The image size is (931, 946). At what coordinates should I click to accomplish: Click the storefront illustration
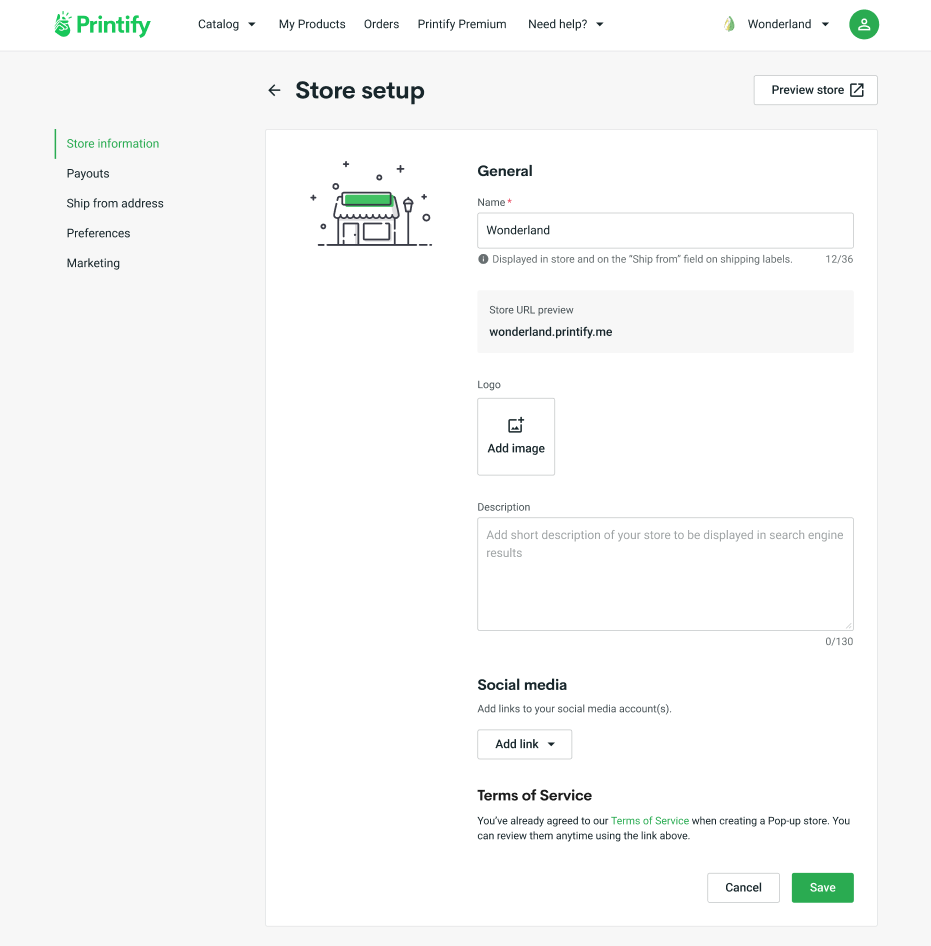[371, 207]
